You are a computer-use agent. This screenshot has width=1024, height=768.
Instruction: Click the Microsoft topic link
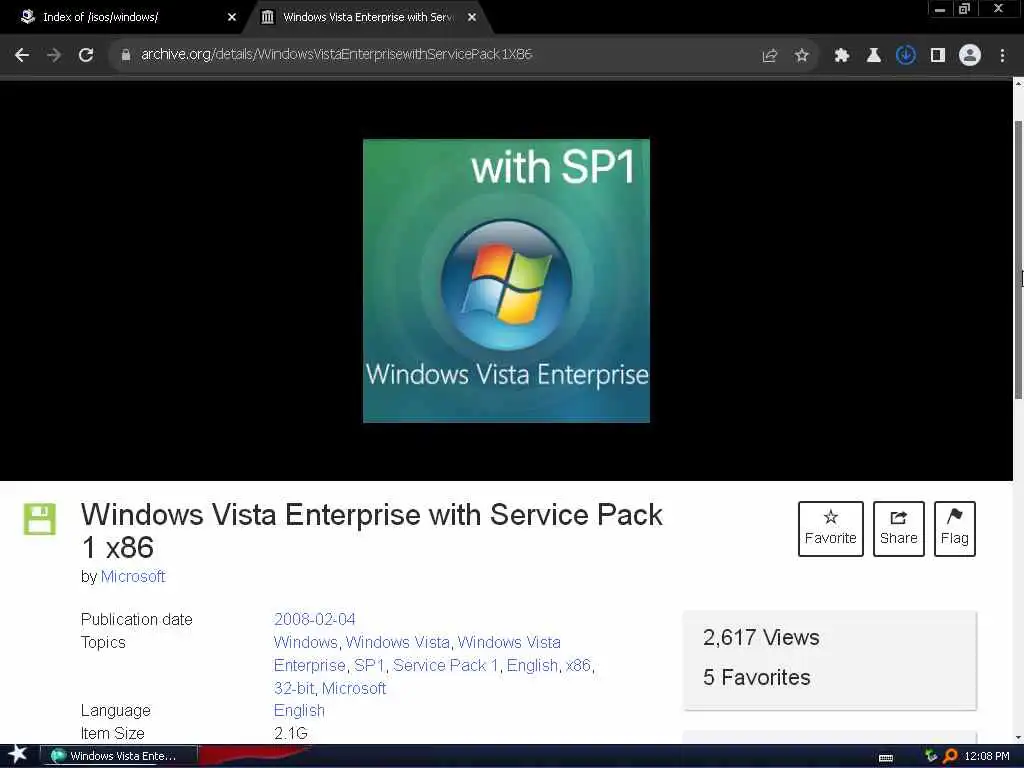click(x=354, y=688)
